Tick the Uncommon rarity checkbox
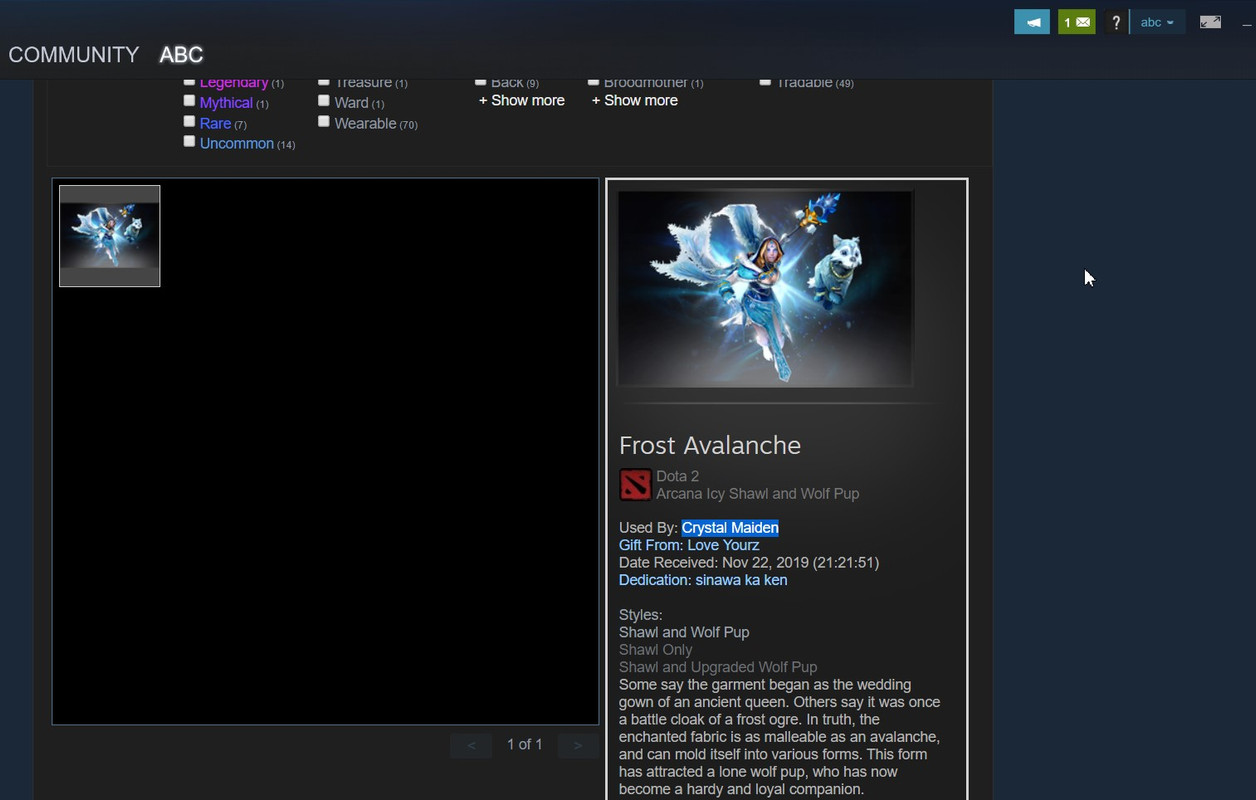The width and height of the screenshot is (1256, 800). pos(189,141)
